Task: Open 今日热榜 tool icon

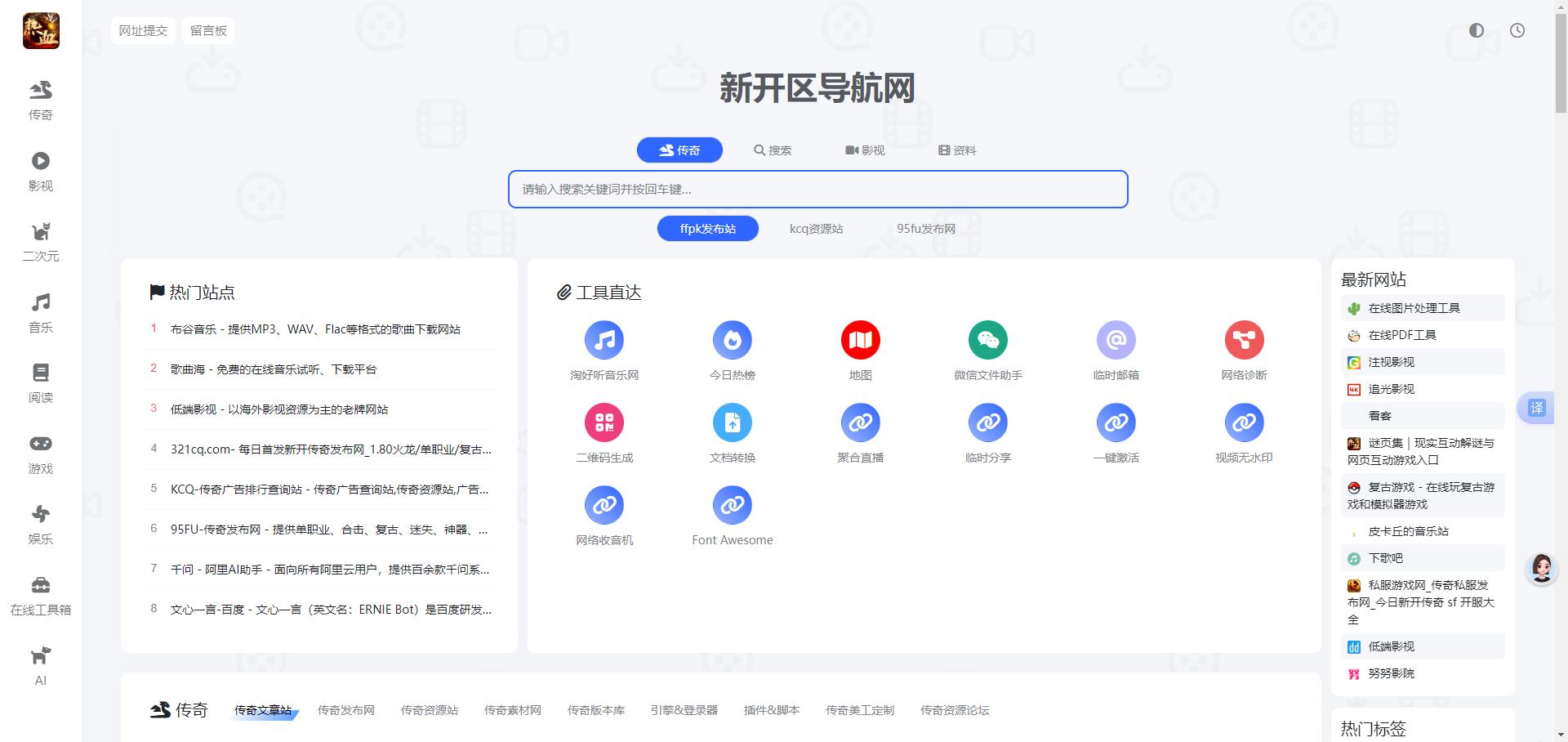Action: [x=733, y=340]
